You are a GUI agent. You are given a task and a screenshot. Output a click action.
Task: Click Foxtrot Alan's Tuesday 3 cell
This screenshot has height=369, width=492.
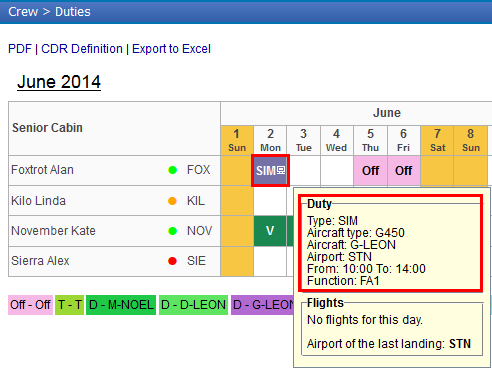pos(305,171)
